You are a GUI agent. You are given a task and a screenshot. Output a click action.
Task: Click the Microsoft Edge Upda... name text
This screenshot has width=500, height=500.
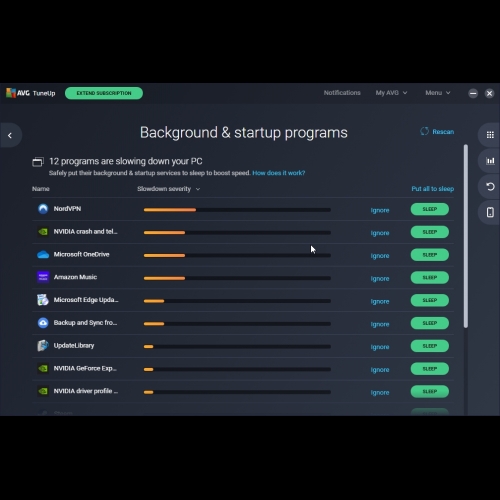86,300
